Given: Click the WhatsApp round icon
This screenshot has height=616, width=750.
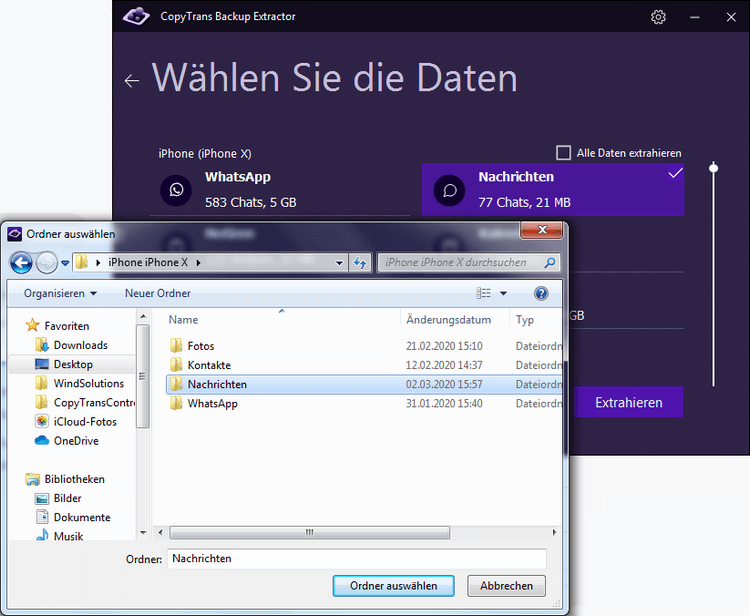Looking at the screenshot, I should pyautogui.click(x=176, y=190).
